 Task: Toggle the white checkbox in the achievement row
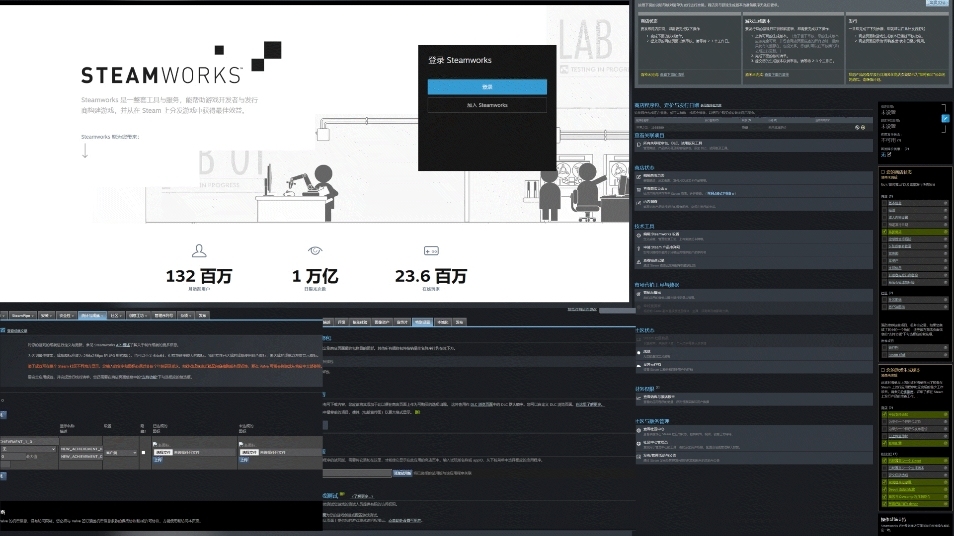(x=144, y=453)
